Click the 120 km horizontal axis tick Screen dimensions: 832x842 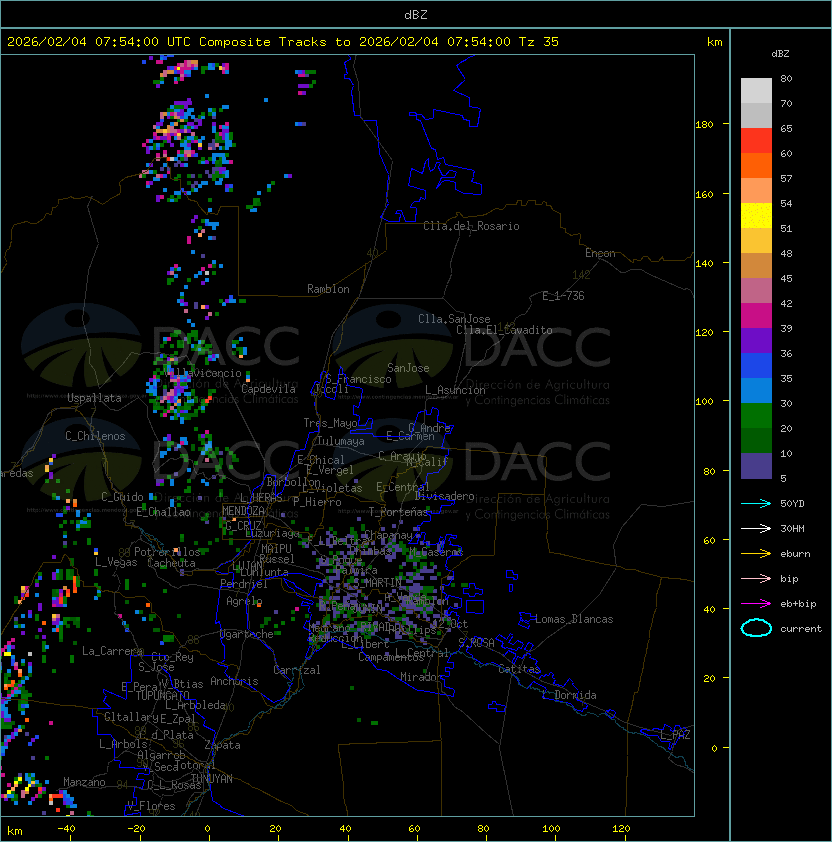coord(621,829)
